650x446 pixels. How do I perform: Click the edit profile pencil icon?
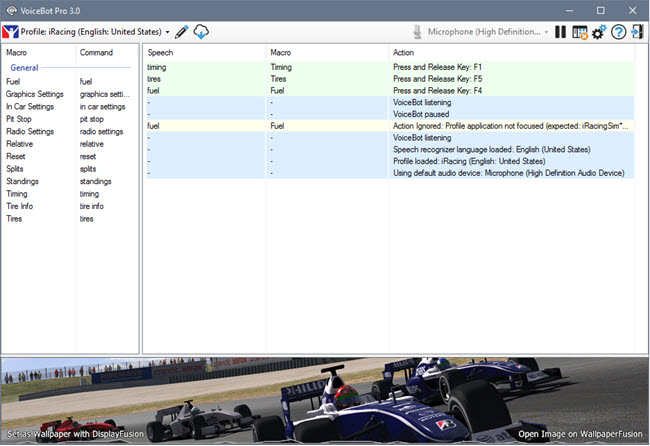(x=182, y=32)
